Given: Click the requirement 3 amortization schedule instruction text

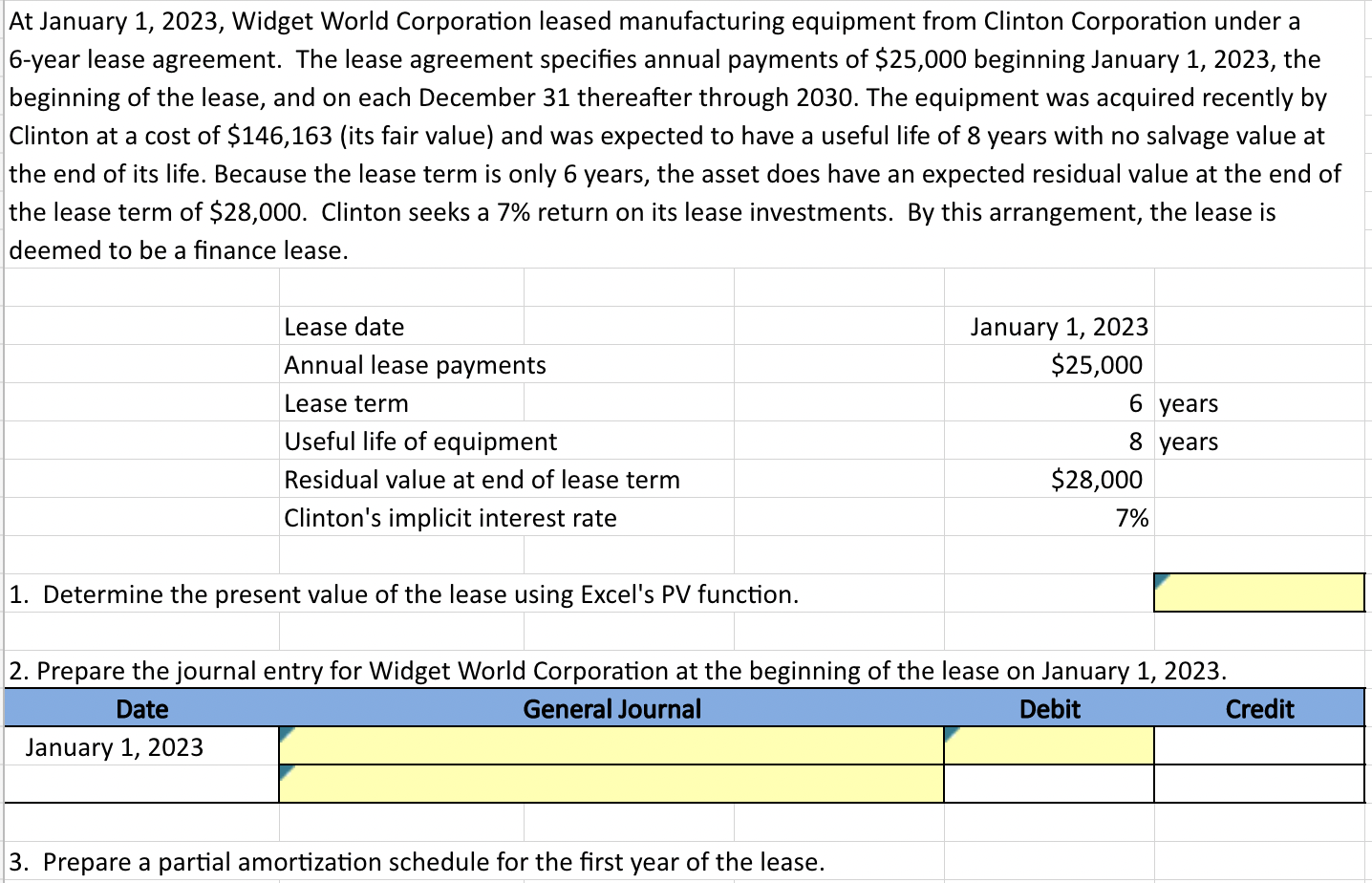Looking at the screenshot, I should 411,861.
